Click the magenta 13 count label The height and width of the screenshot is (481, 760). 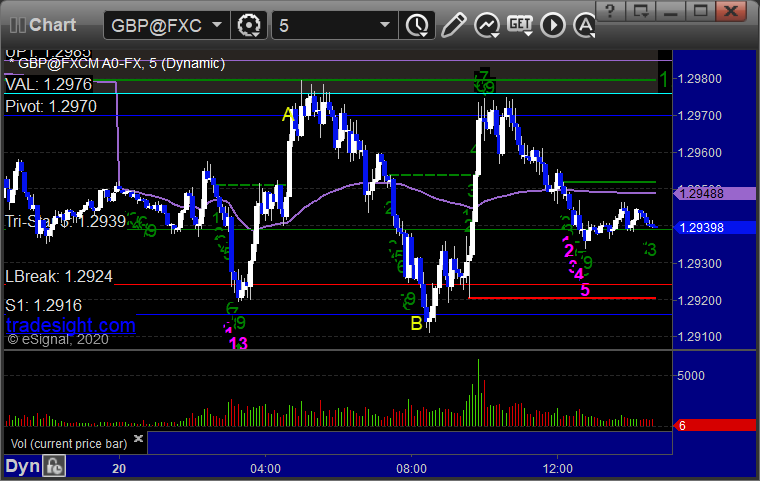click(238, 343)
